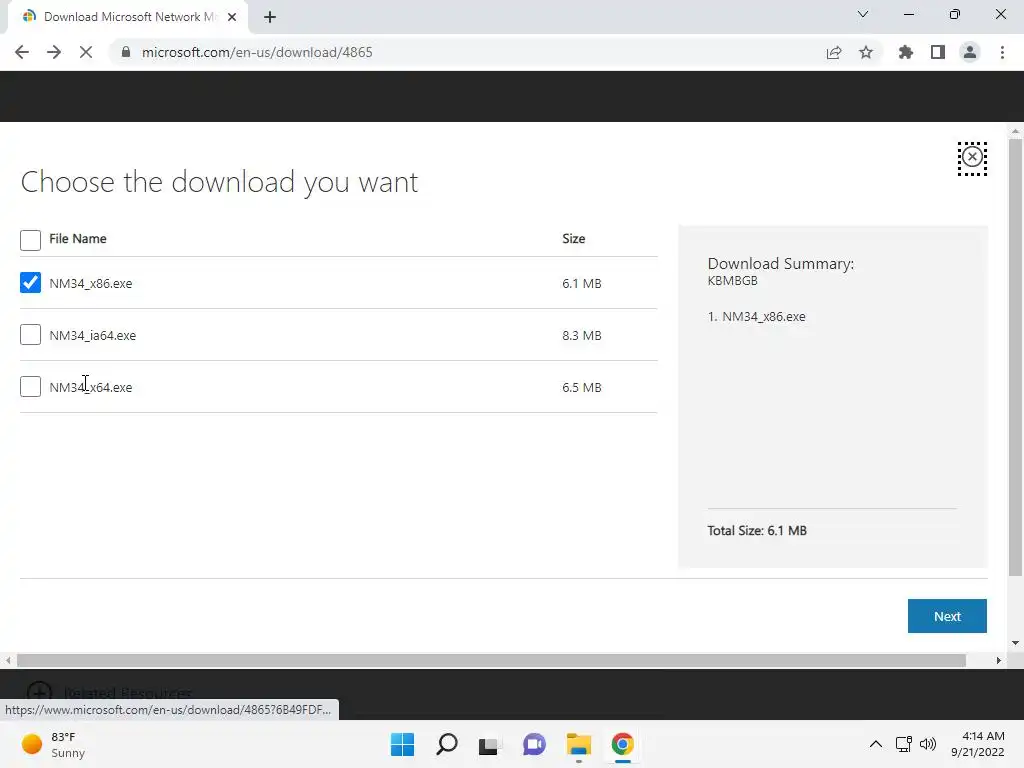This screenshot has height=768, width=1024.
Task: Click the Size column header
Action: point(573,238)
